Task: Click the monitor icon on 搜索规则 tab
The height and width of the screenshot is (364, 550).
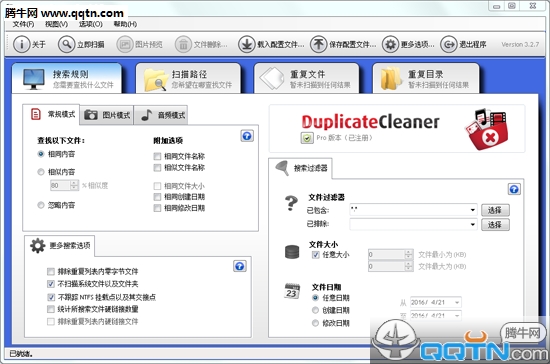Action: click(34, 79)
